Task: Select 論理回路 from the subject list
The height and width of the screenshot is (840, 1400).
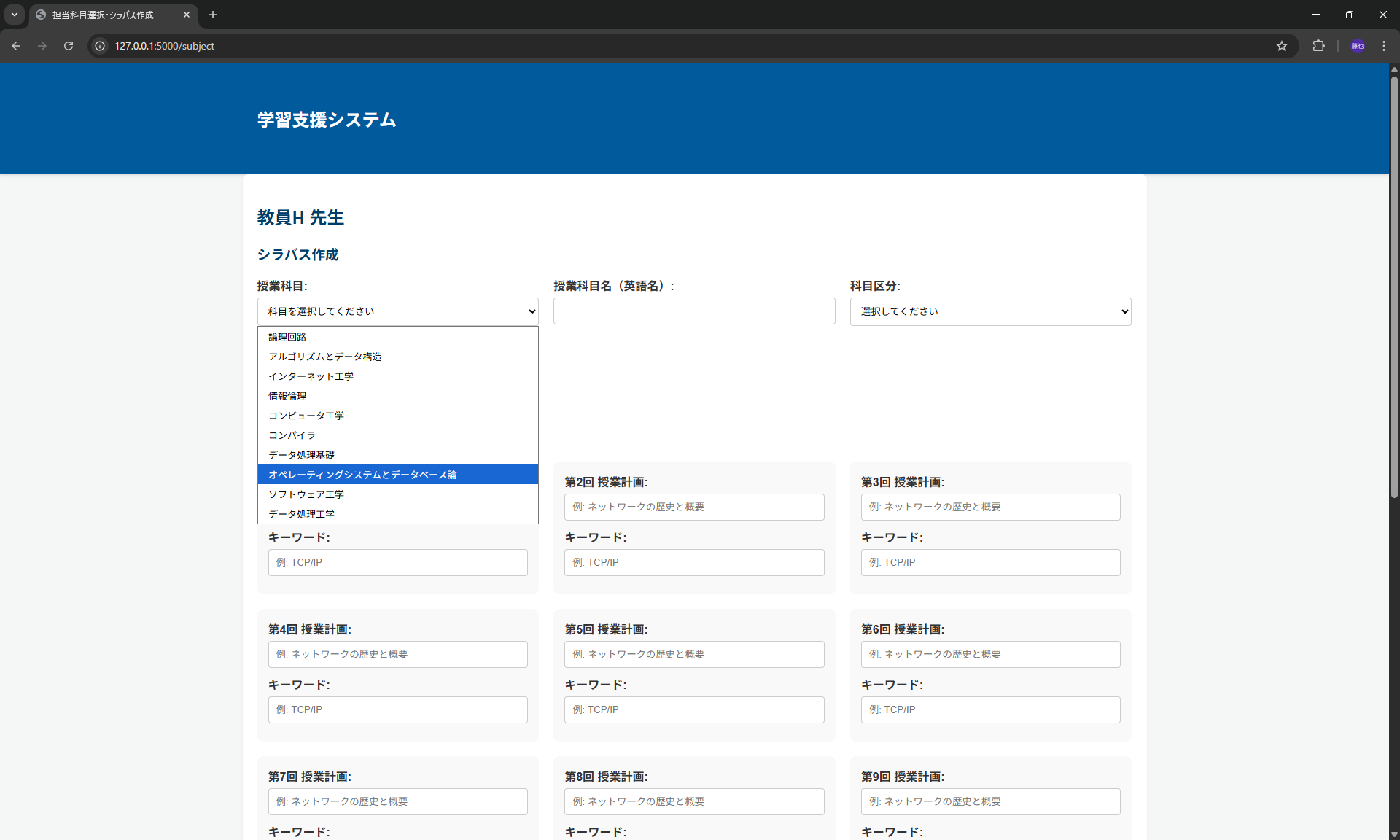Action: coord(287,337)
